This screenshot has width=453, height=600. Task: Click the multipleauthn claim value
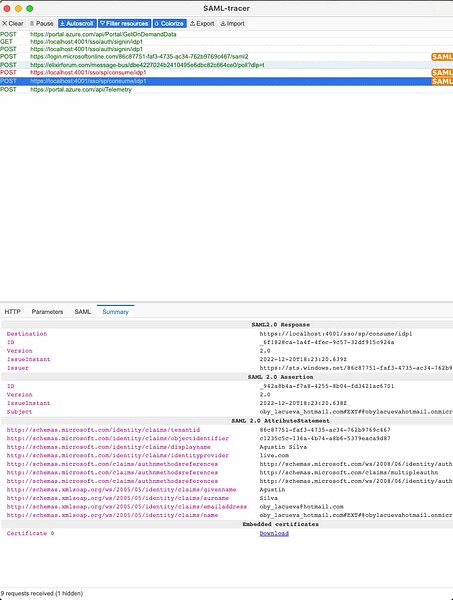349,473
